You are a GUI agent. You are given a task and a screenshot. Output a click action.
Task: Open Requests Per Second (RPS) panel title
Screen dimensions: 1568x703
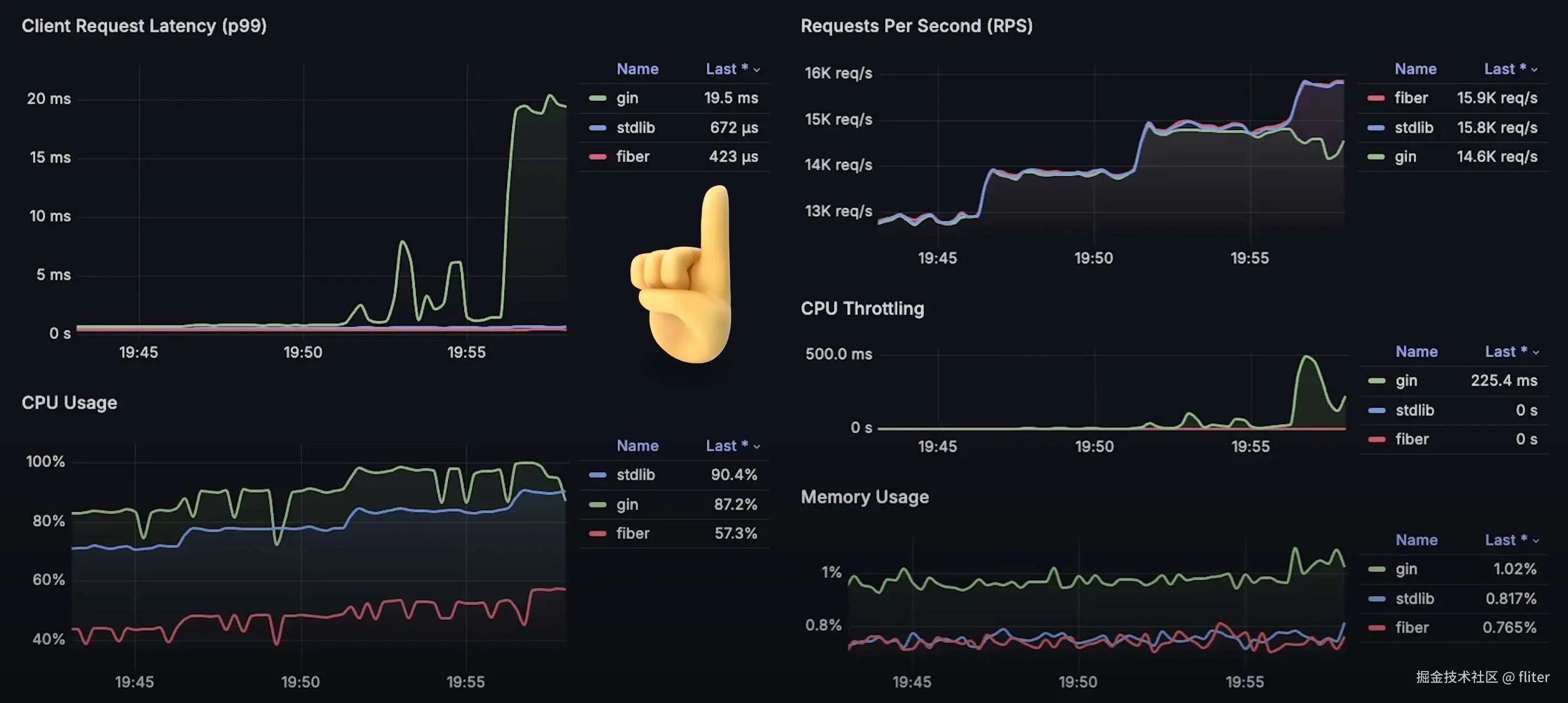pos(916,25)
